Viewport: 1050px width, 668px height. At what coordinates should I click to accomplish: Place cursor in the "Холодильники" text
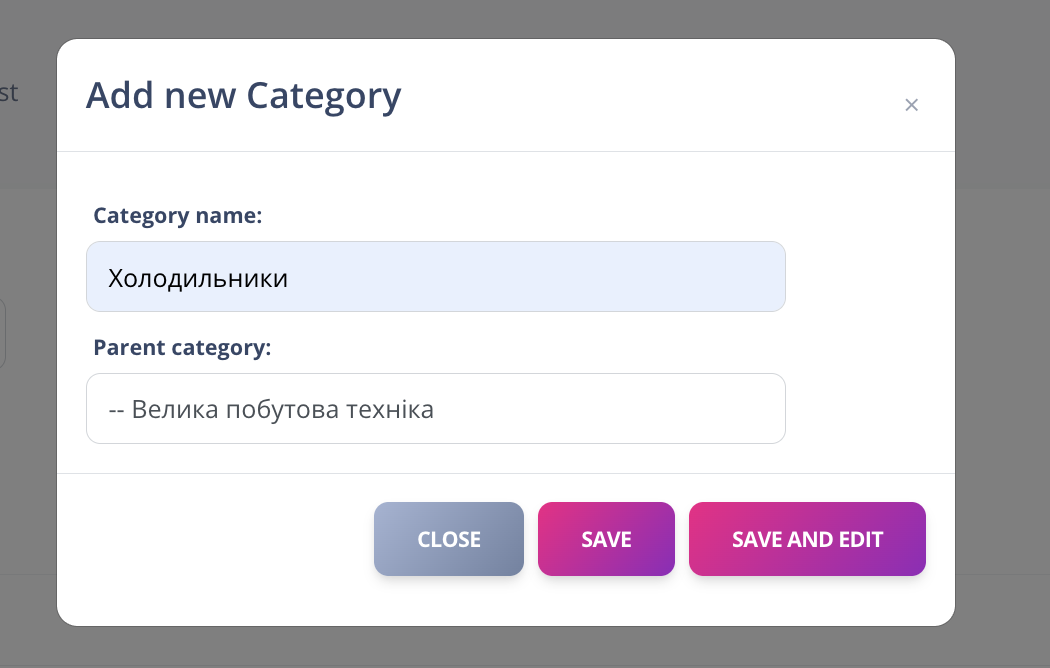tap(198, 278)
